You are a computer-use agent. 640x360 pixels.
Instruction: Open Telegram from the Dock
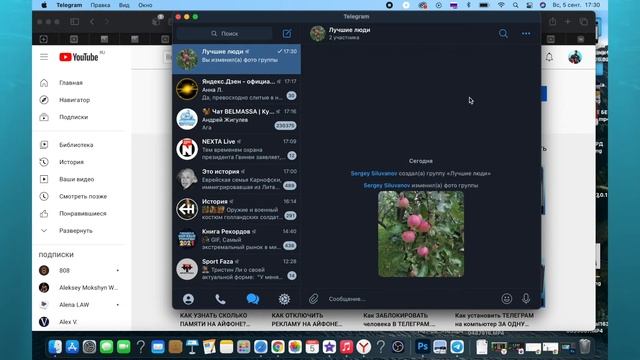tap(457, 347)
